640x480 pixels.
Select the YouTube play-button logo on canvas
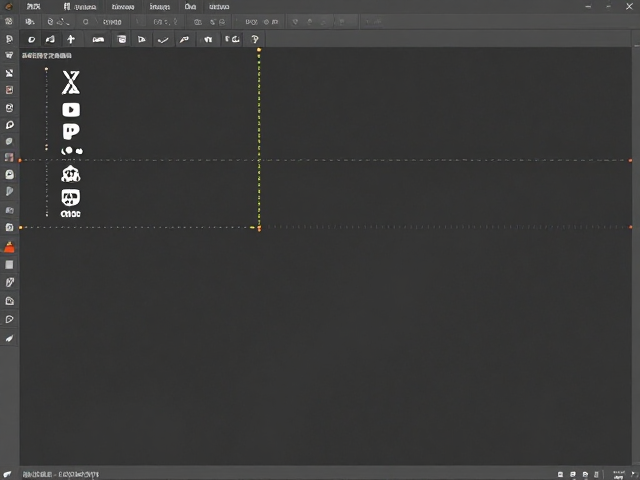[x=71, y=110]
